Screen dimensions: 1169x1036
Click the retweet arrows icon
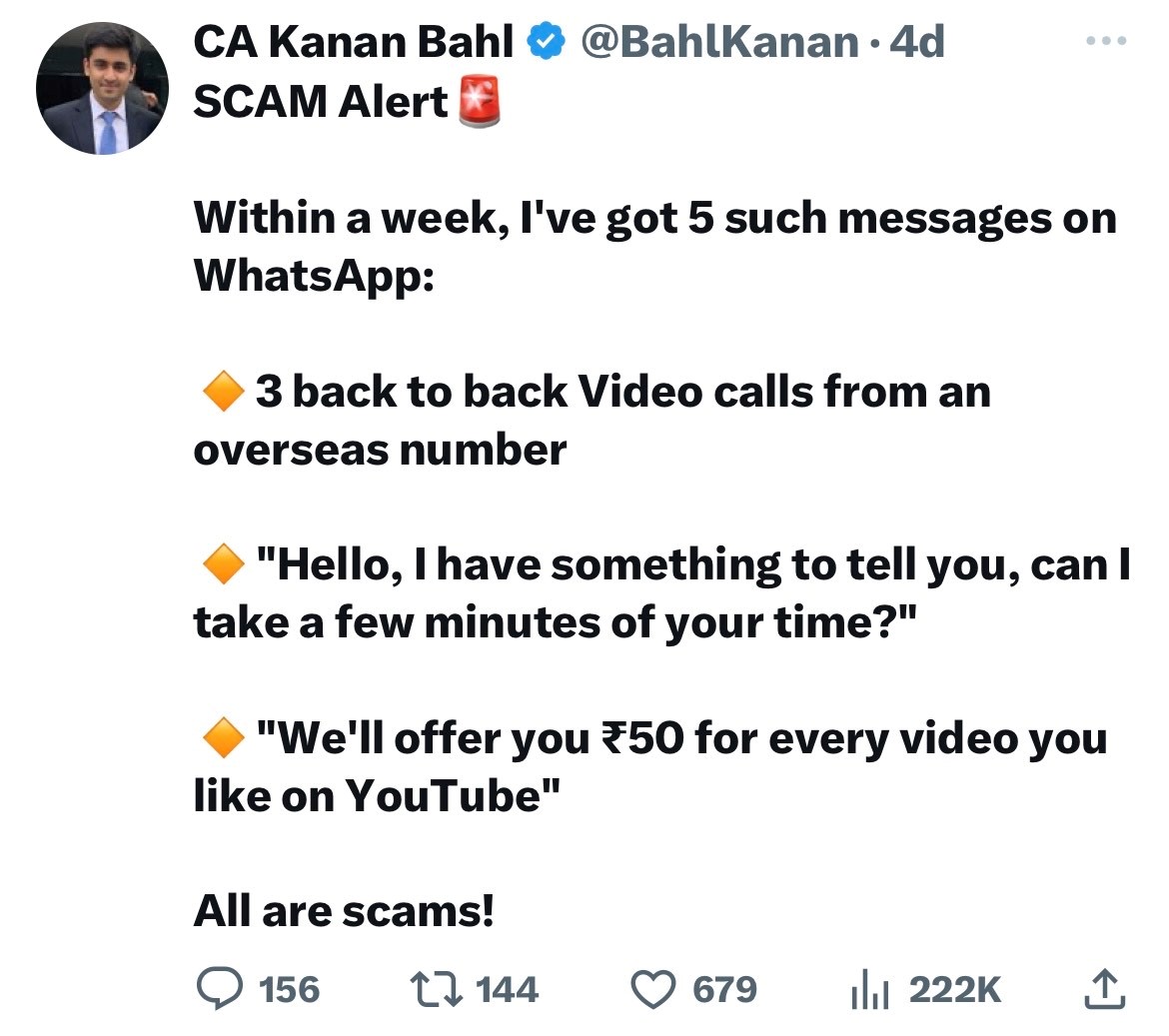pyautogui.click(x=436, y=989)
